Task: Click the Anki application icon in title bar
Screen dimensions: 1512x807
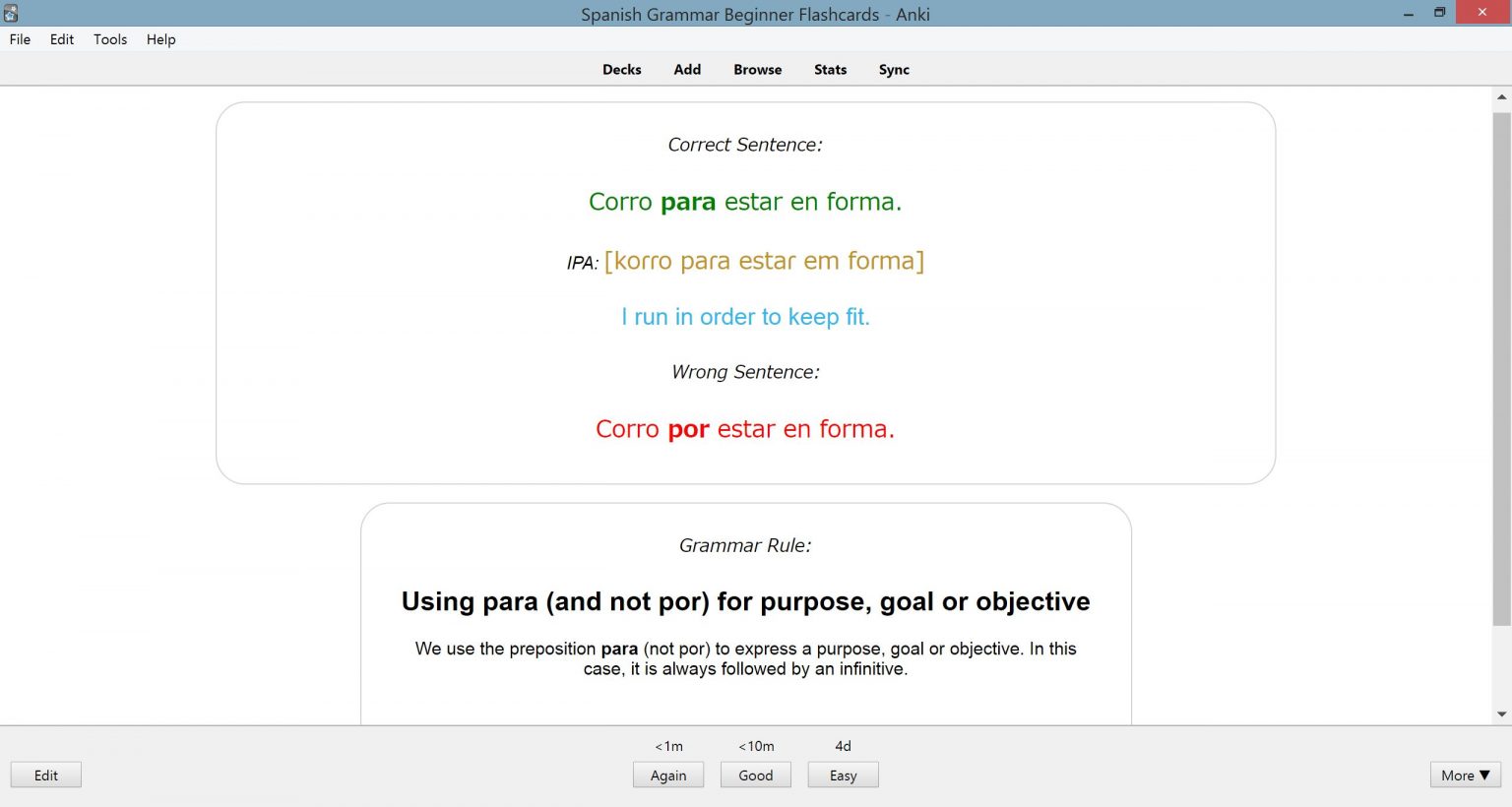Action: click(x=10, y=13)
